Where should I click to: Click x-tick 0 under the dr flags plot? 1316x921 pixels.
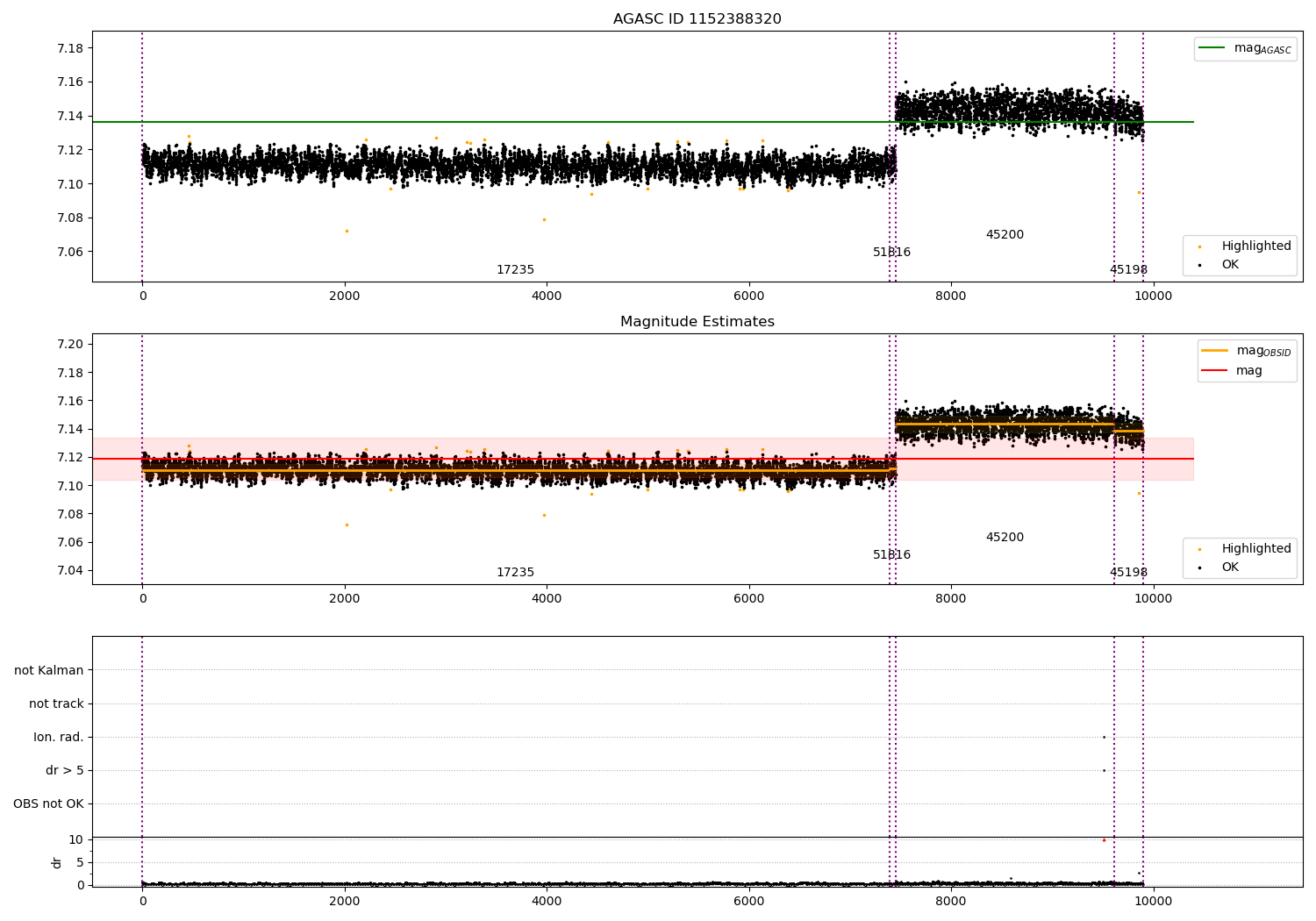142,902
